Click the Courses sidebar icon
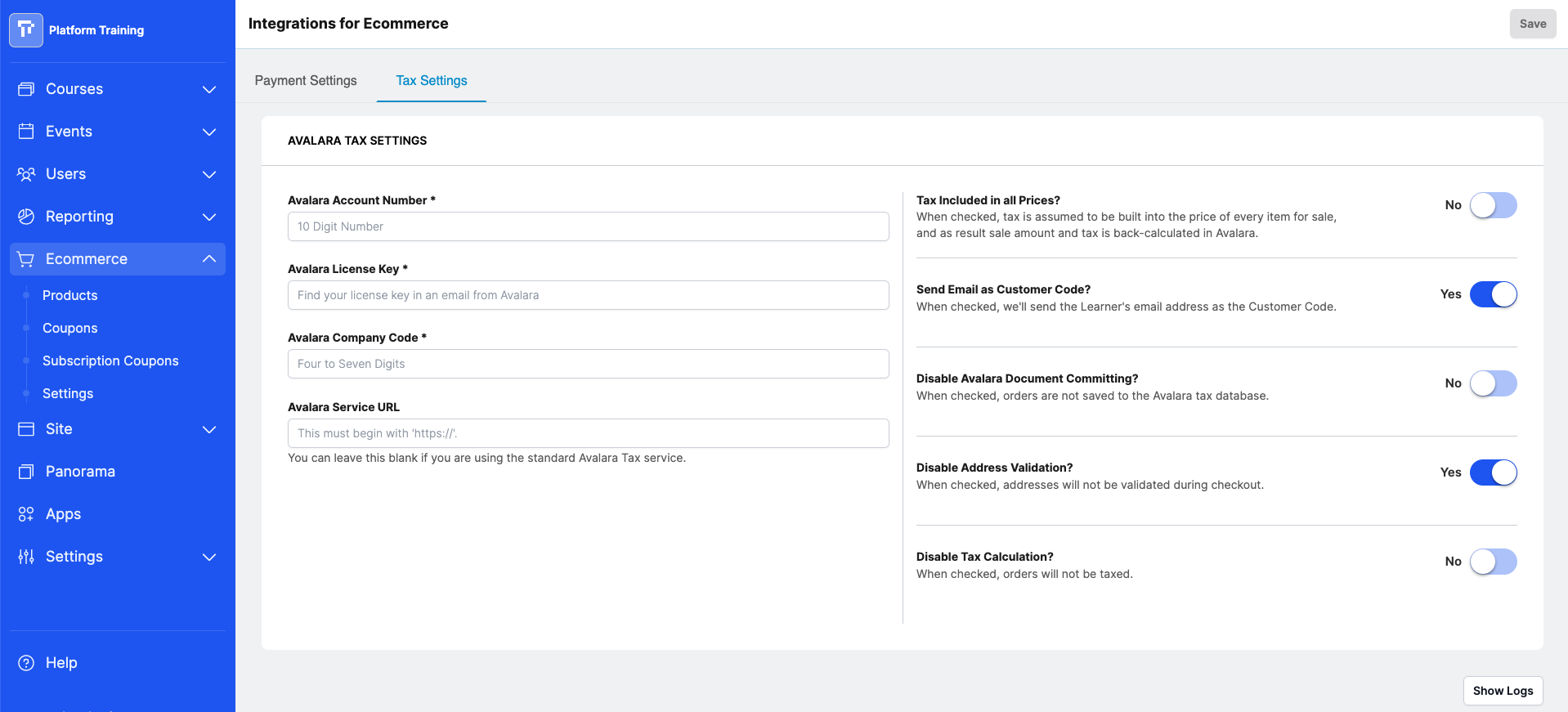The width and height of the screenshot is (1568, 712). tap(26, 89)
